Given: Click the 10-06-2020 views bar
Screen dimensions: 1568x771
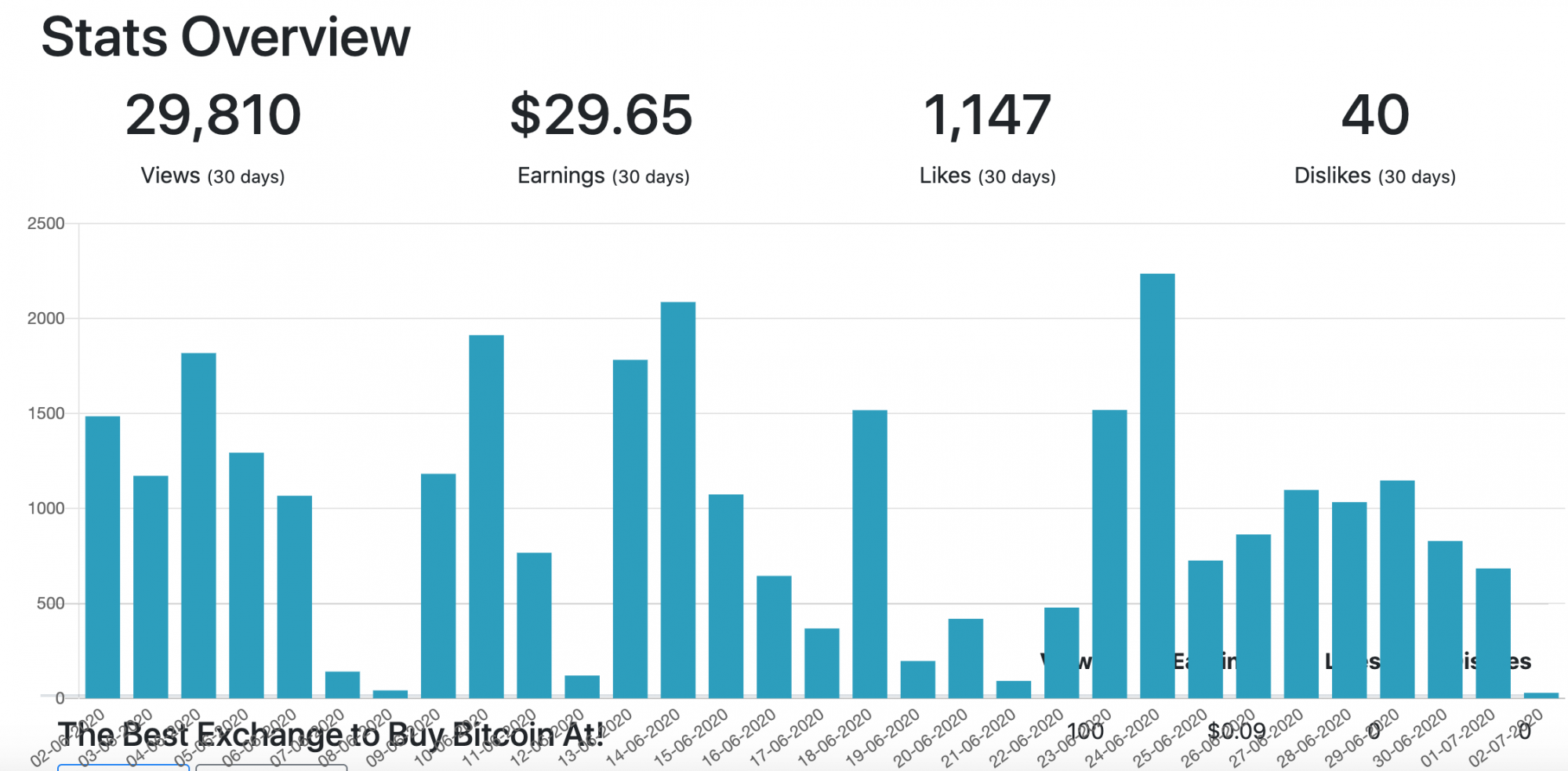Looking at the screenshot, I should [x=486, y=516].
